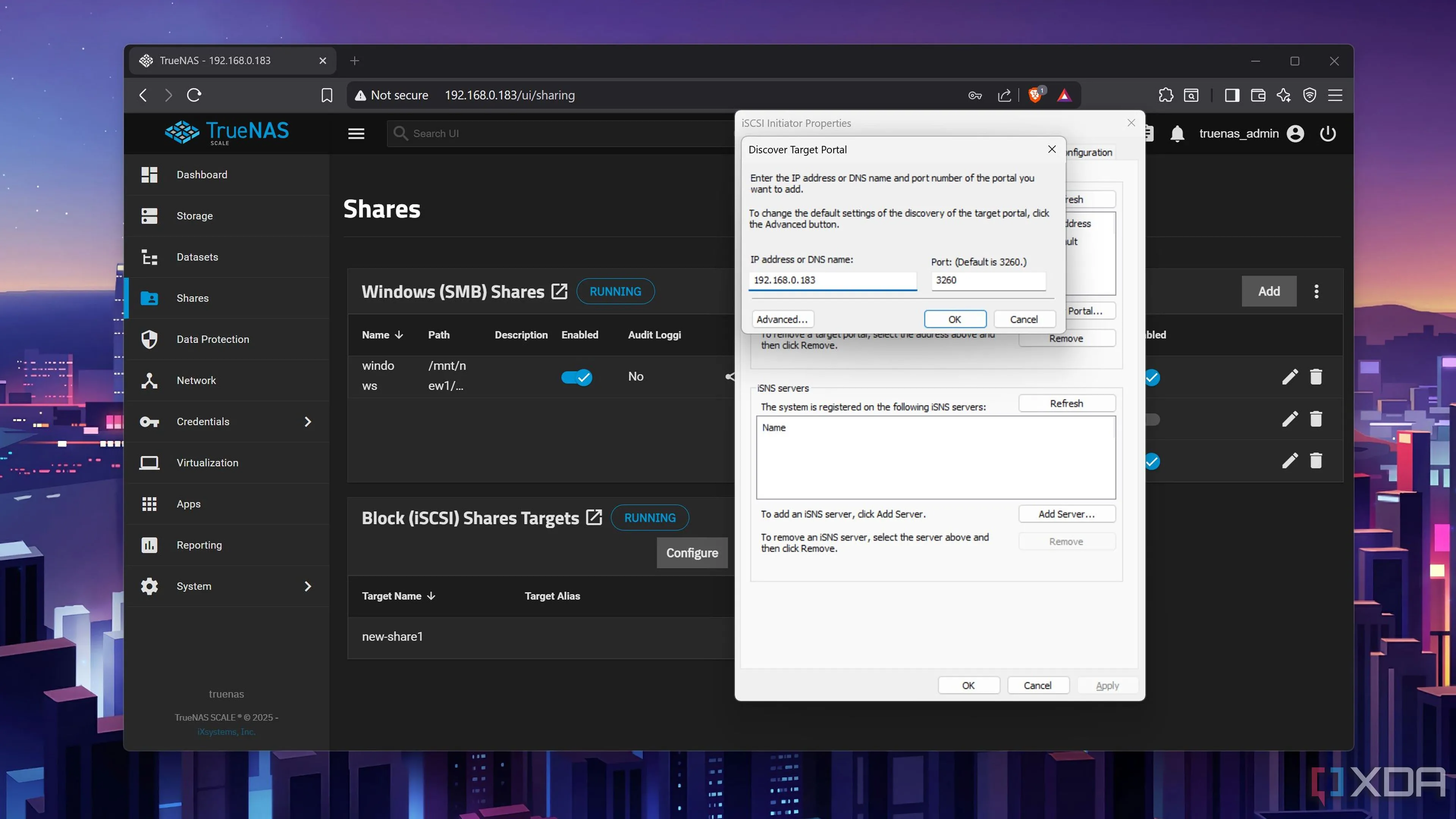Click Cancel at the bottom of iSCSI Initiator Properties
This screenshot has height=819, width=1456.
(x=1038, y=685)
